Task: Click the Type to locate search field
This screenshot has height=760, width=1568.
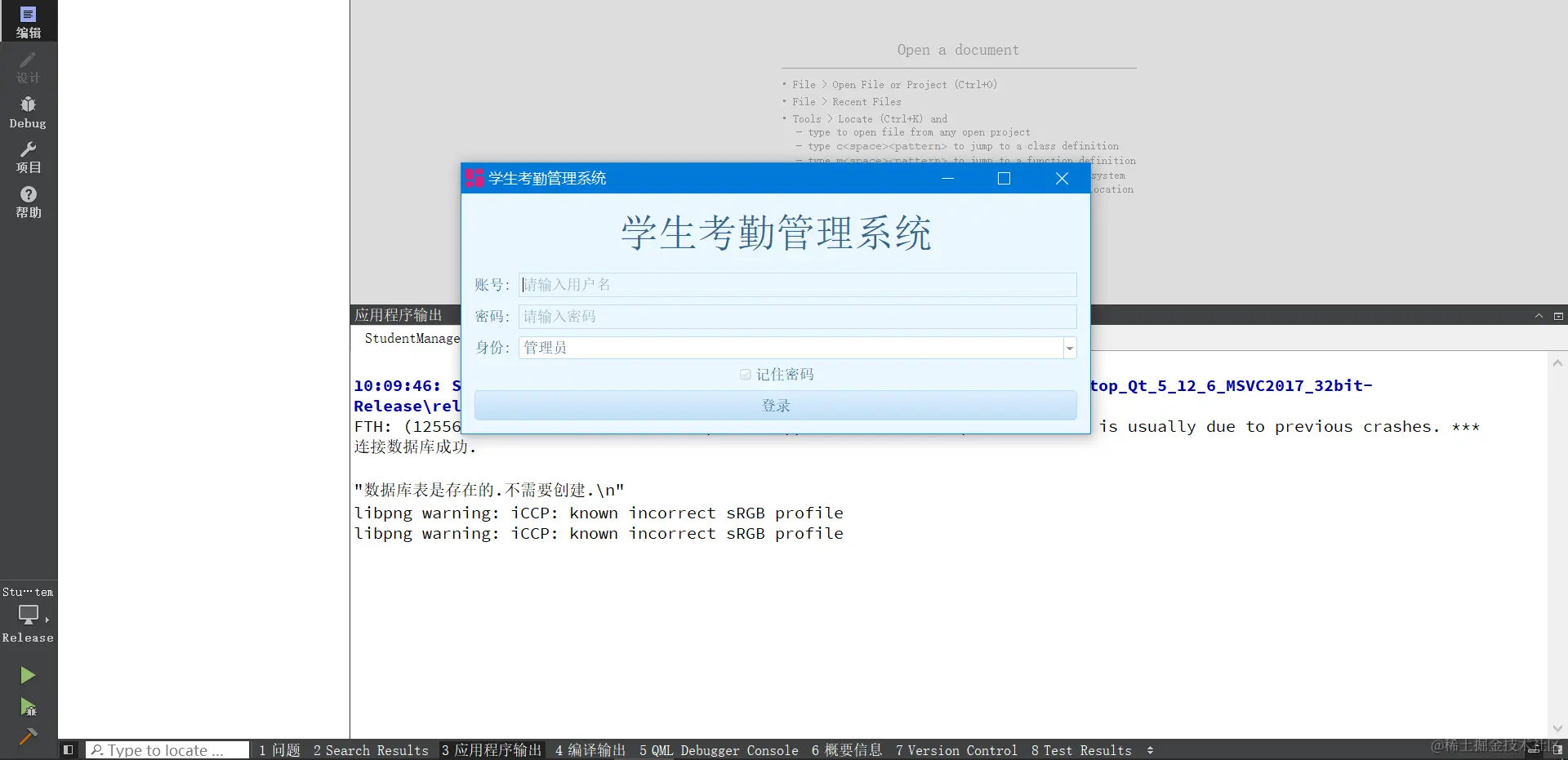Action: coord(167,749)
